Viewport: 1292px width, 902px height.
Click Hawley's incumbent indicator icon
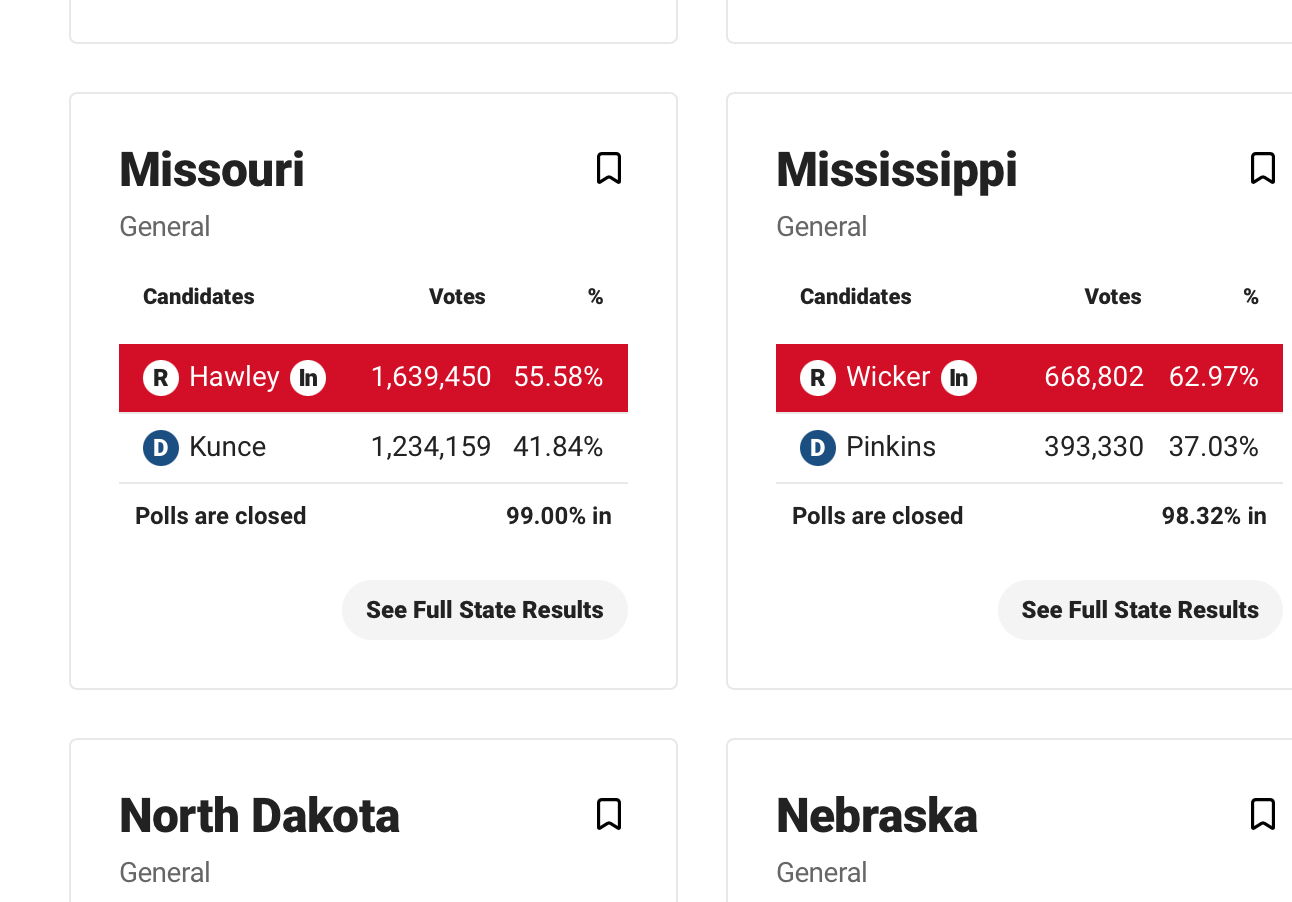(308, 378)
